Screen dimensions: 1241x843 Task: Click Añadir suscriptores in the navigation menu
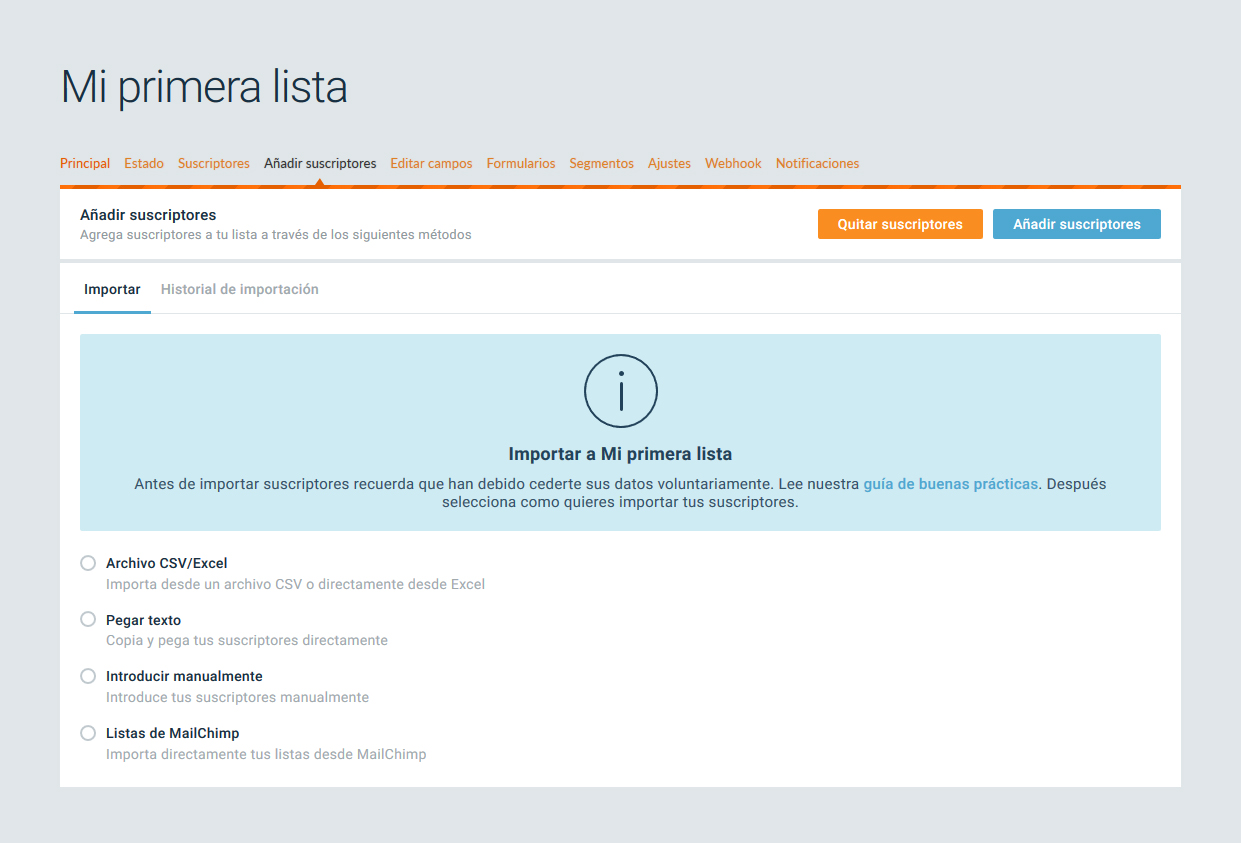pyautogui.click(x=320, y=163)
